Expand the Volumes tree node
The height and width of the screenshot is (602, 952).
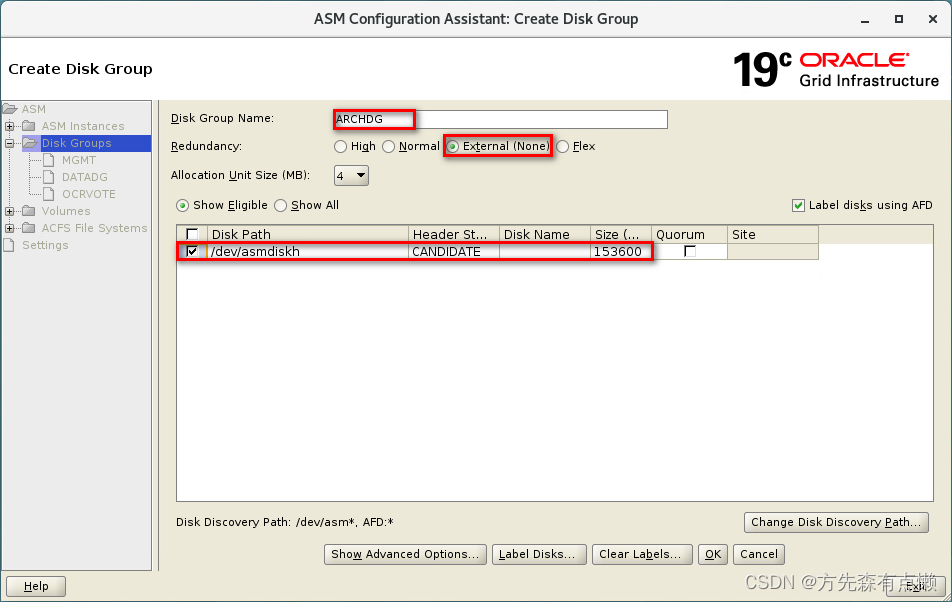point(10,211)
